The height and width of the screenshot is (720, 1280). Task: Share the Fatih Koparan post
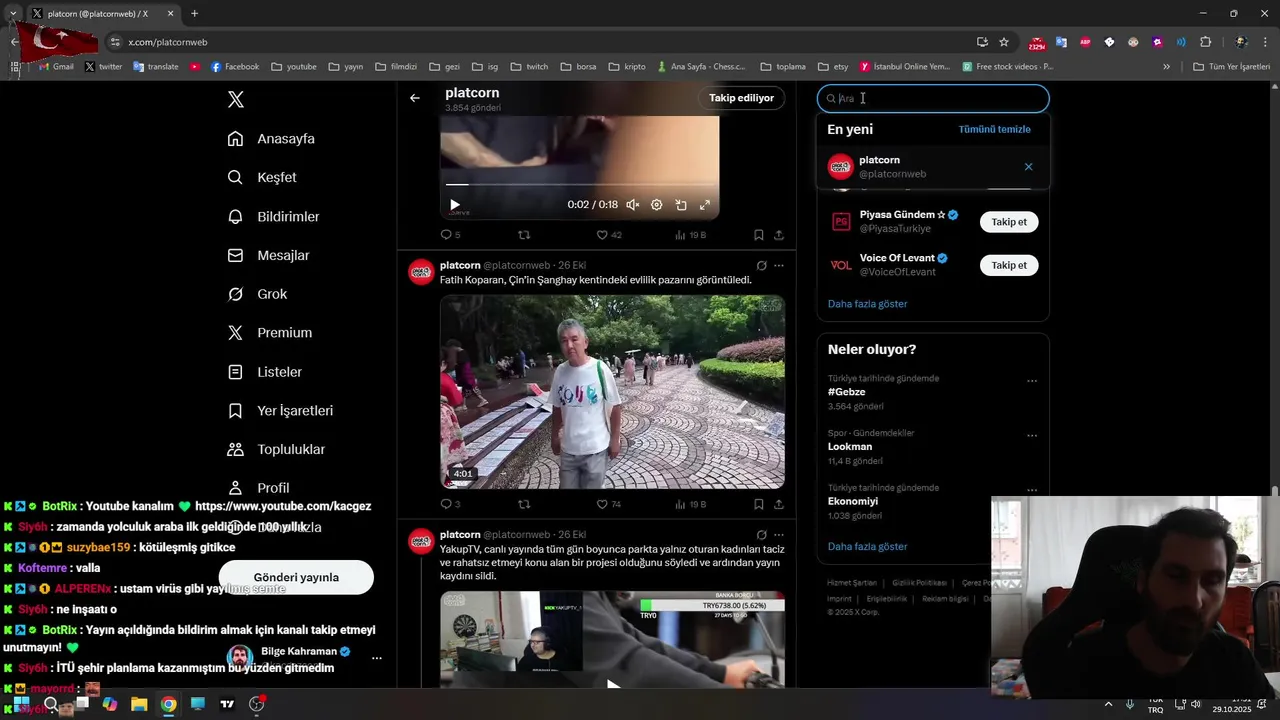pyautogui.click(x=779, y=504)
